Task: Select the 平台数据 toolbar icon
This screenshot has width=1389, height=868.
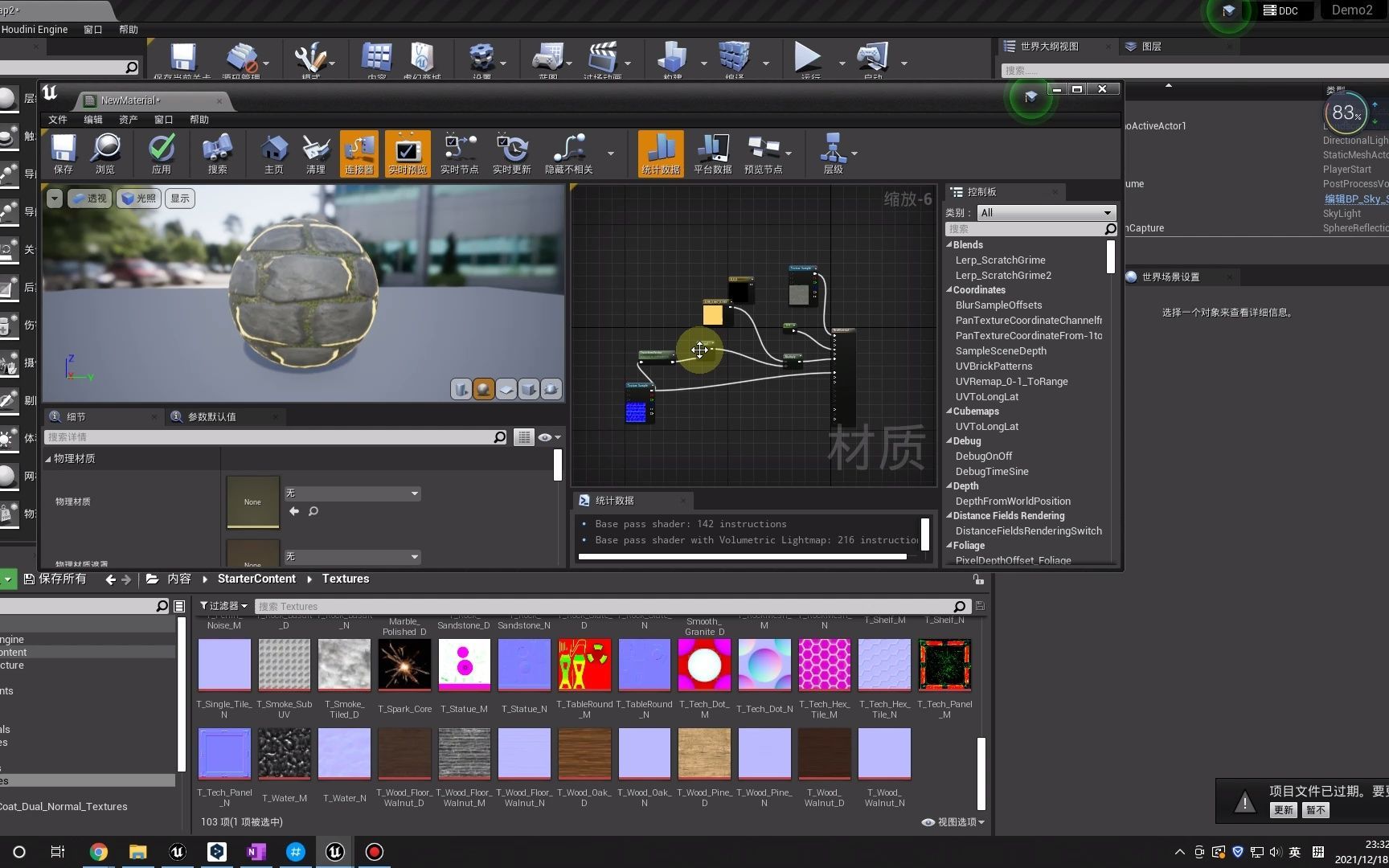Action: (711, 153)
